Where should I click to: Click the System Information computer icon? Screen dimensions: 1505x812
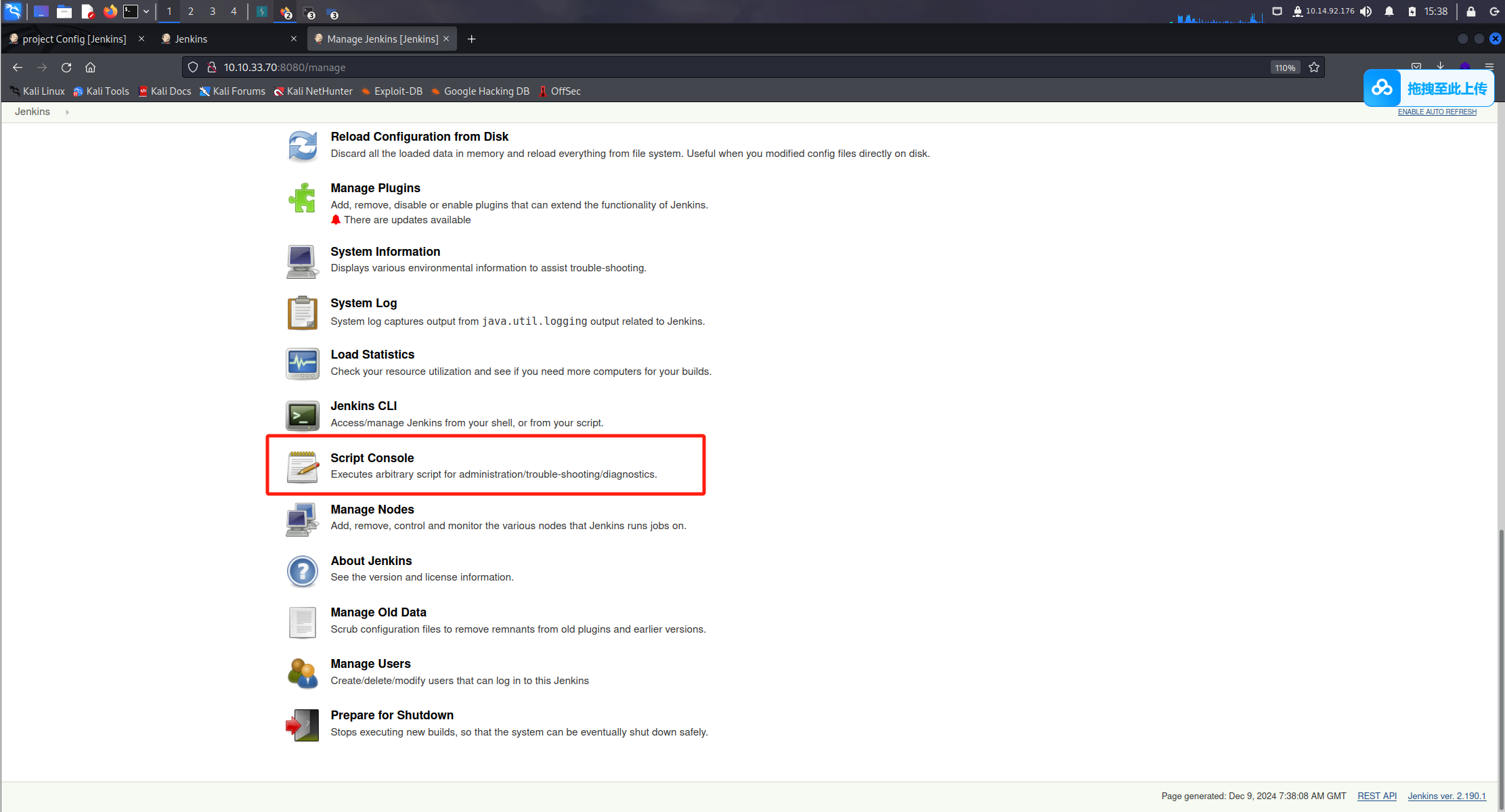(x=302, y=261)
